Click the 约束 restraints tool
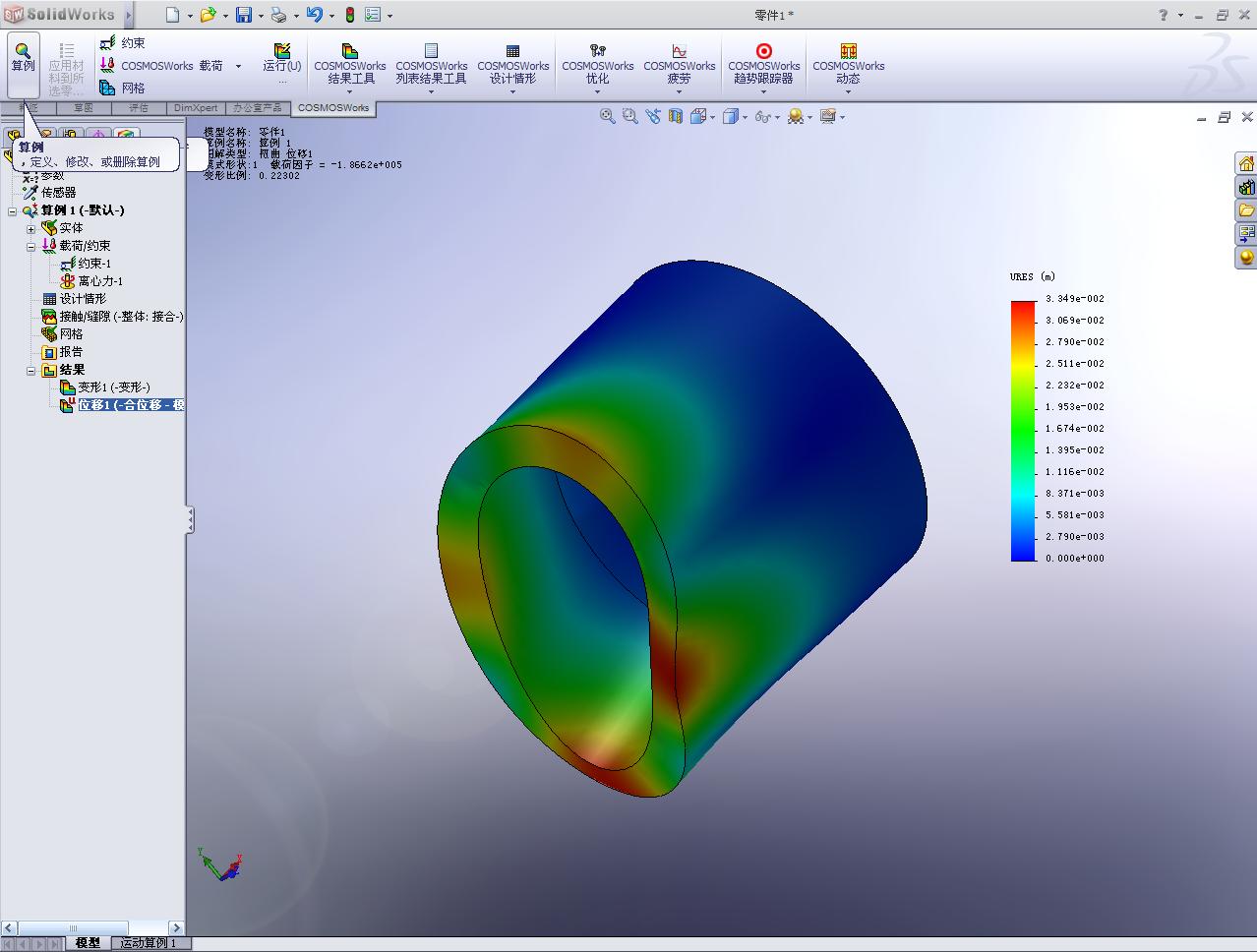Viewport: 1257px width, 952px height. point(122,43)
